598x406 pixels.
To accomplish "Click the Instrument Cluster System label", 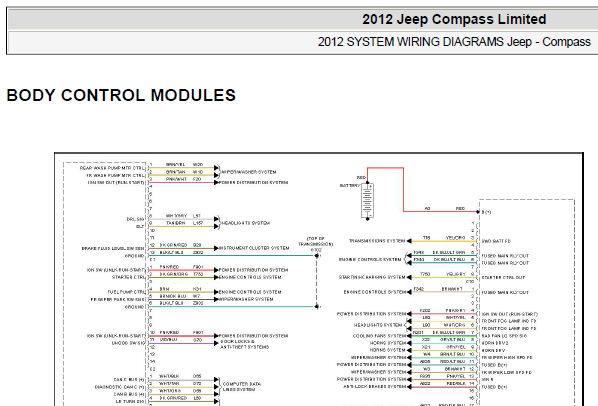I will click(254, 248).
